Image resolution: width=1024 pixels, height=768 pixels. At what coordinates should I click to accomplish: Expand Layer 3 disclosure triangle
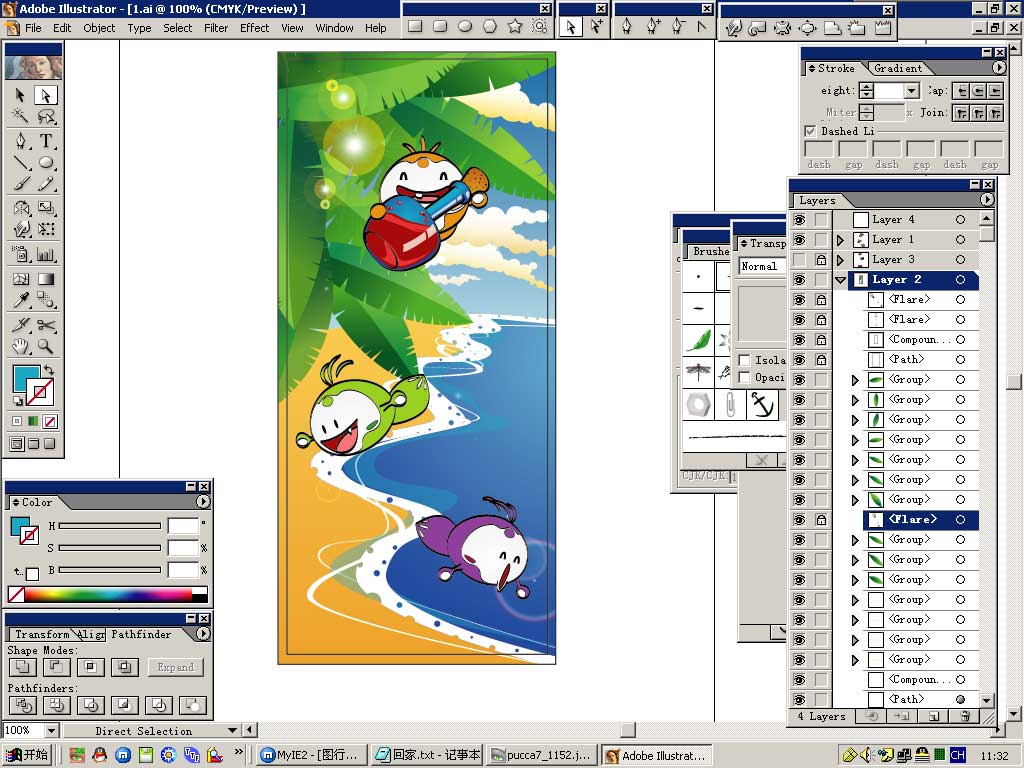[840, 260]
